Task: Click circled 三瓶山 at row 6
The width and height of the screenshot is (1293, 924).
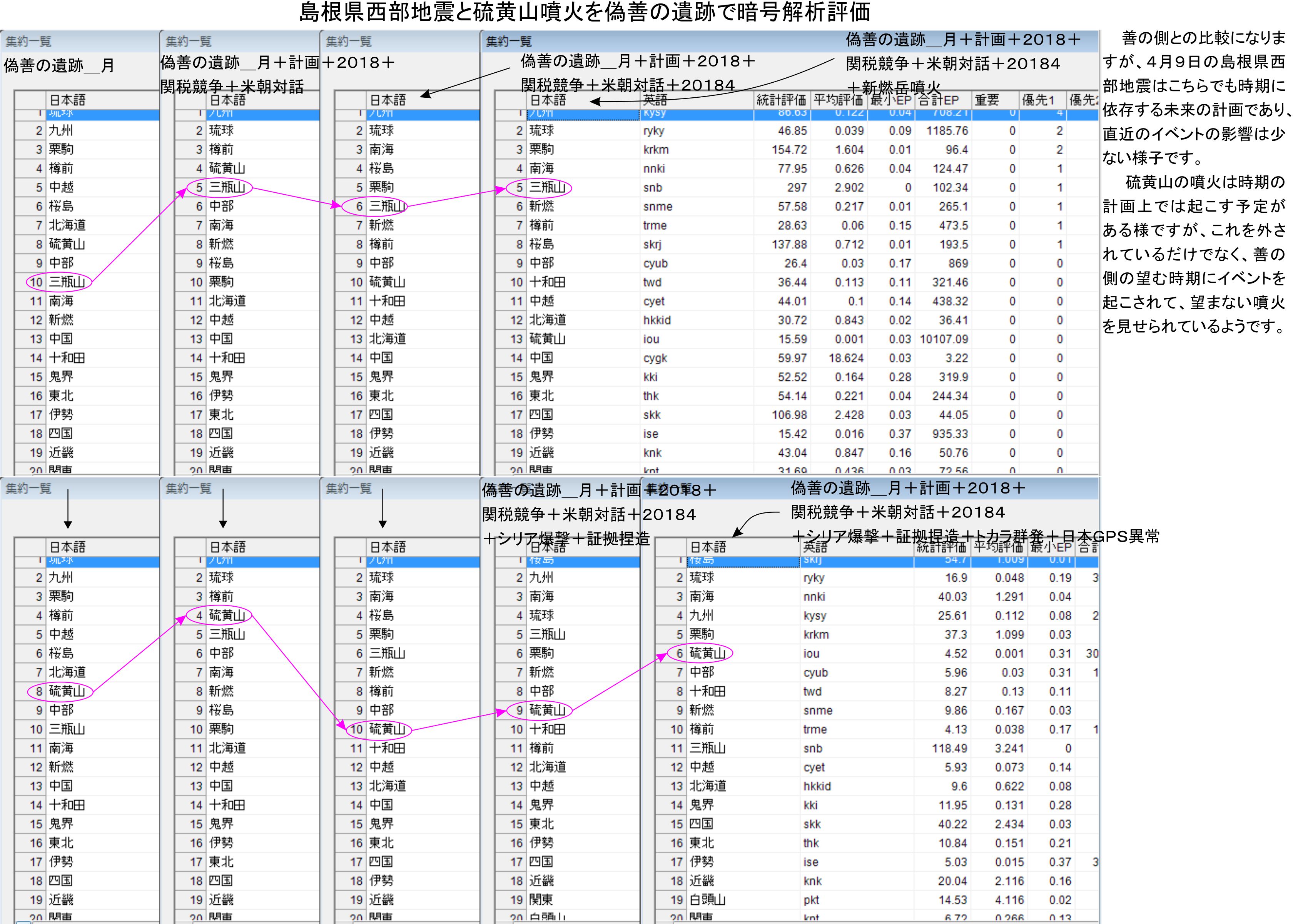Action: pyautogui.click(x=387, y=207)
